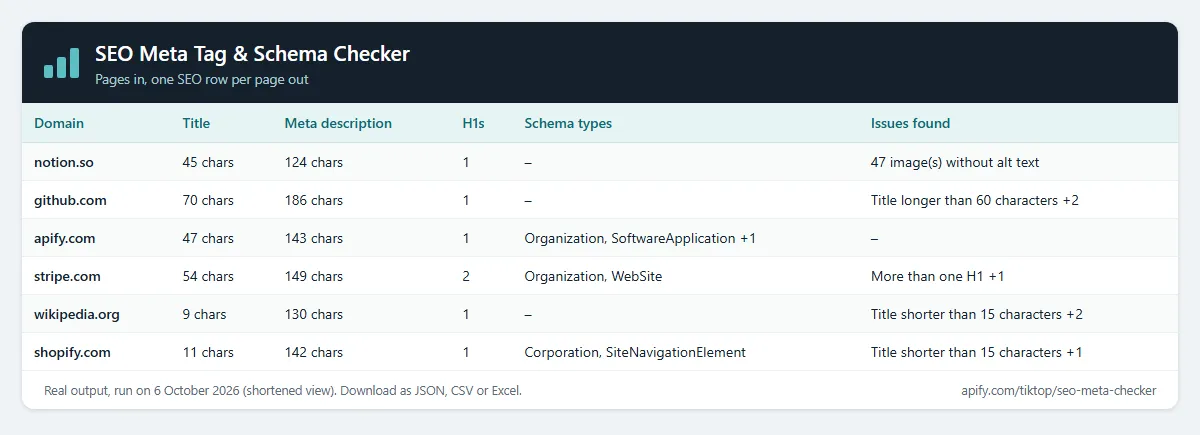This screenshot has height=435, width=1200.
Task: Click shopify.com's 'Title shorter than 15 characters +1' issue
Action: coord(976,352)
